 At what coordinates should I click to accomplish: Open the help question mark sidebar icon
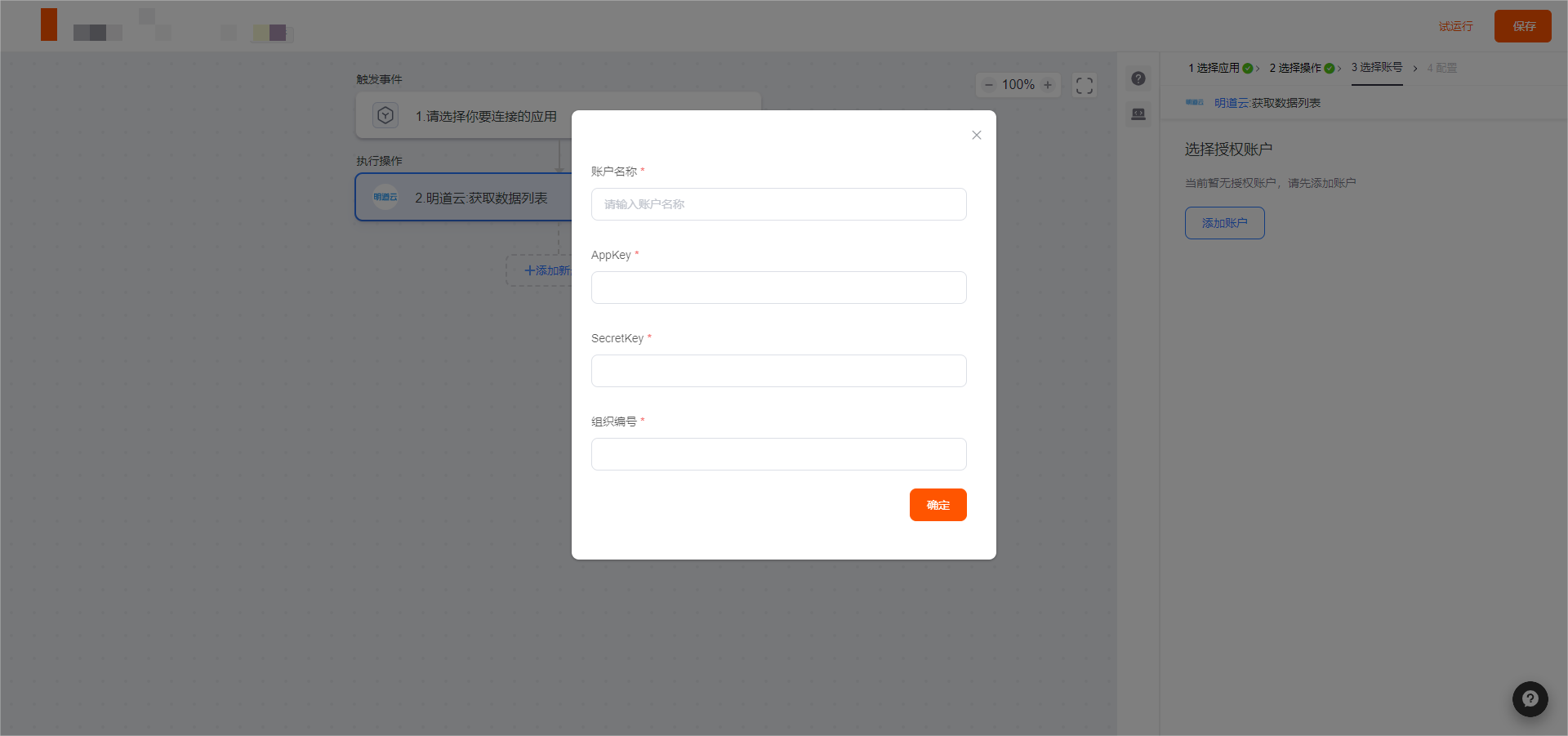pyautogui.click(x=1138, y=78)
